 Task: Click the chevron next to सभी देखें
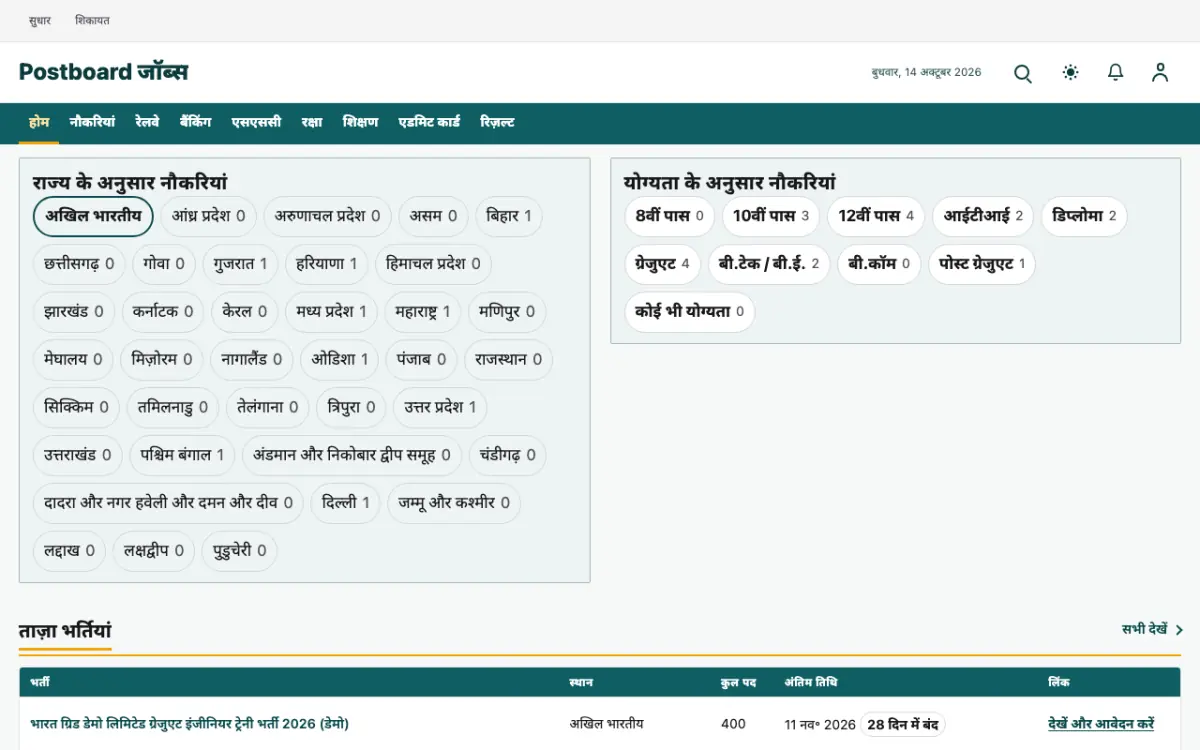(1180, 630)
